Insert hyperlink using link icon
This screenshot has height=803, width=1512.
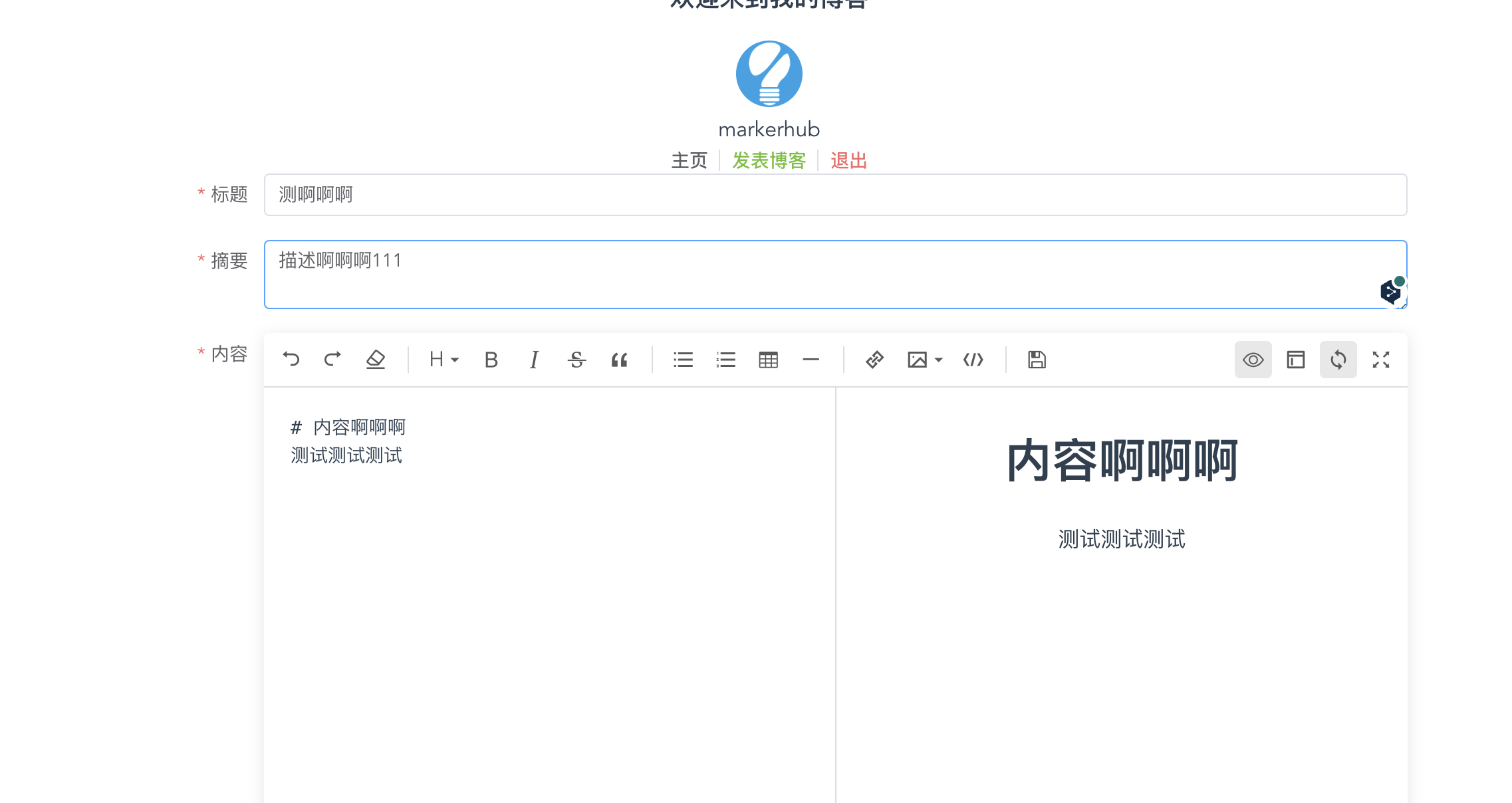pyautogui.click(x=874, y=360)
